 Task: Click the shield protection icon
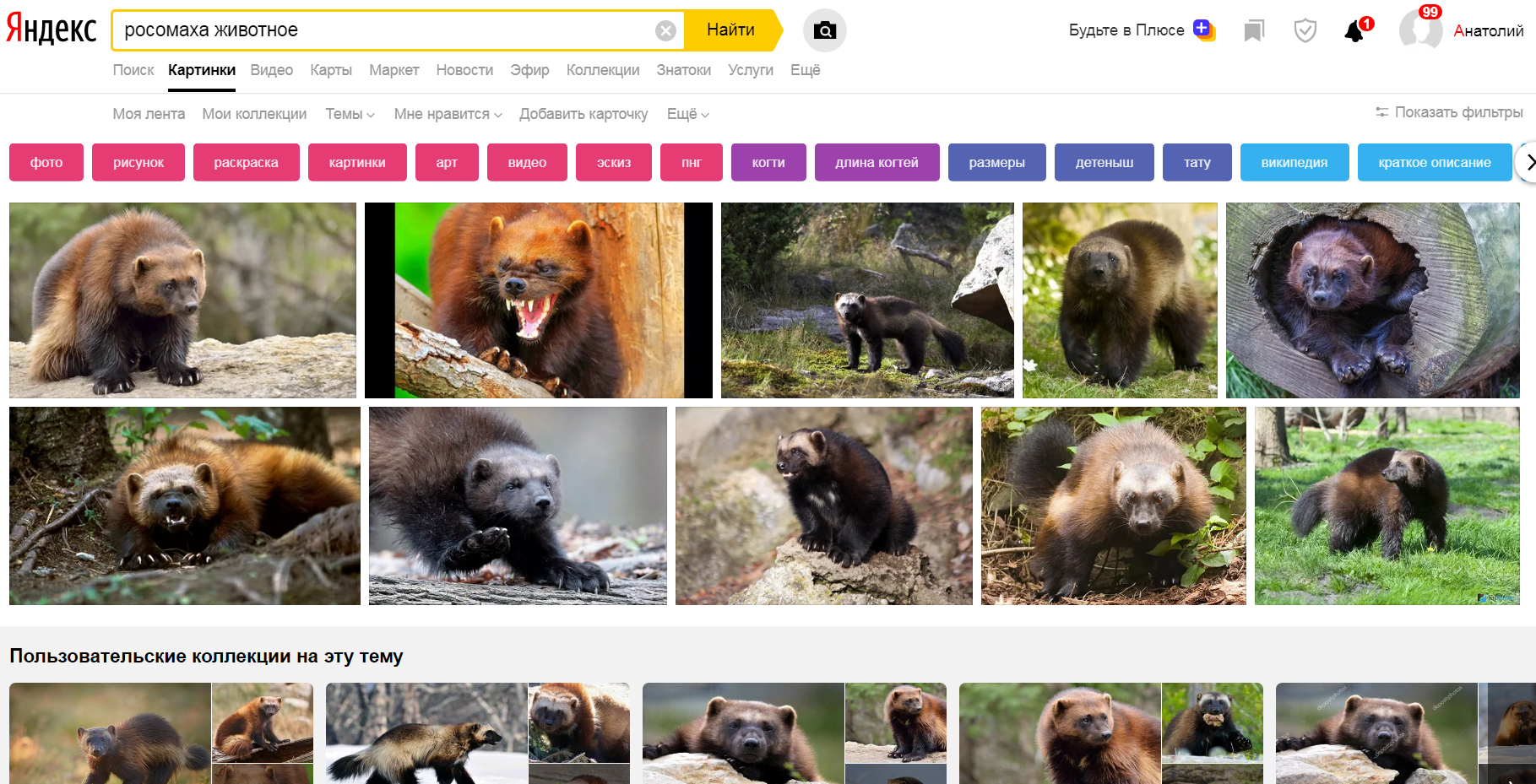(1305, 31)
